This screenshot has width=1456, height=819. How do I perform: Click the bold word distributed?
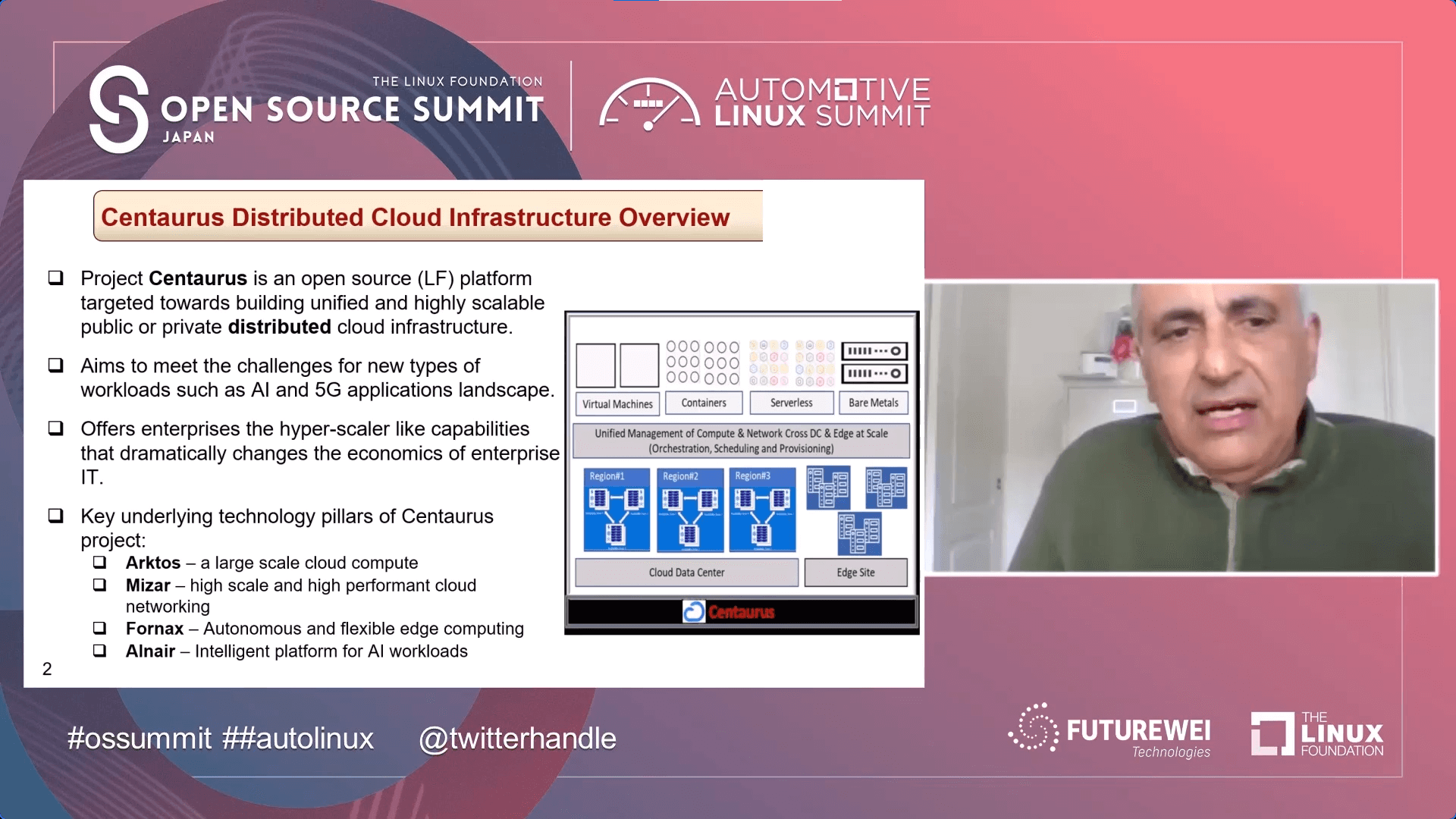coord(279,327)
